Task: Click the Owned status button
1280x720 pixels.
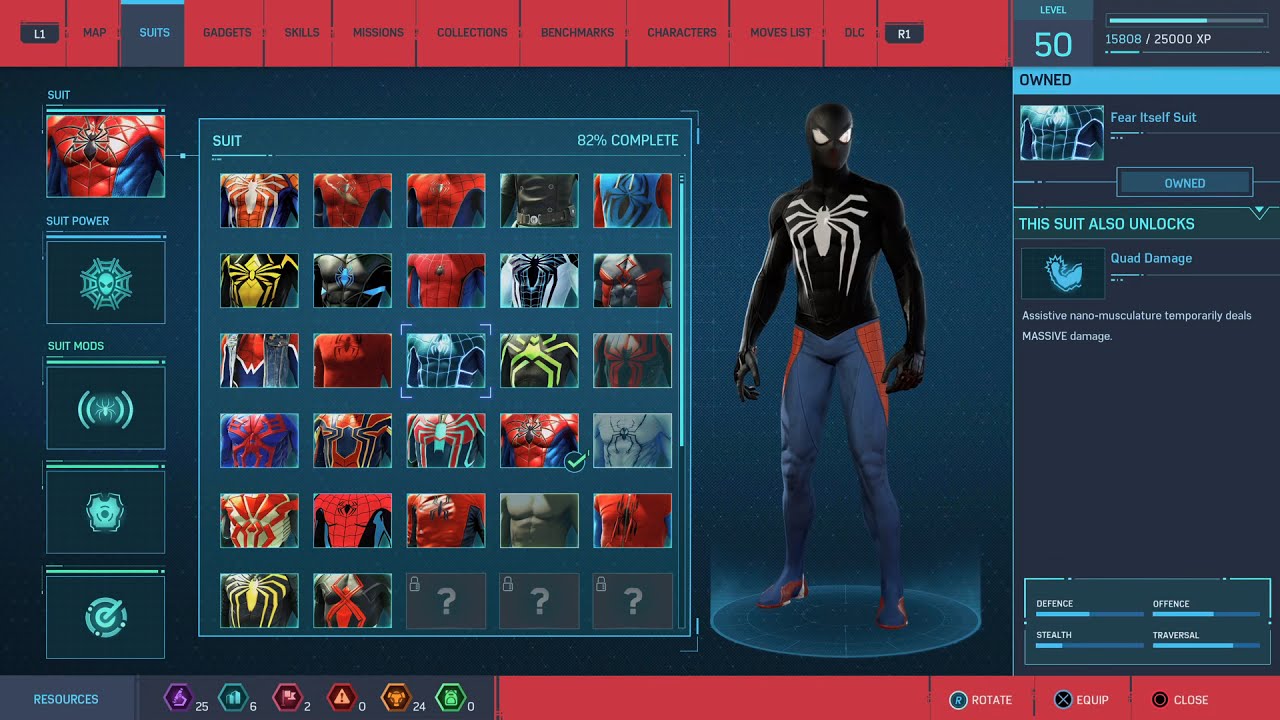Action: point(1184,183)
